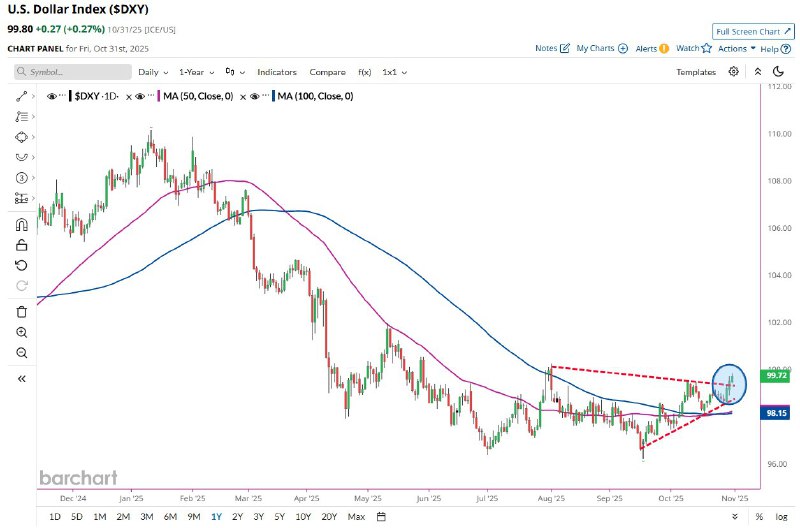The width and height of the screenshot is (800, 528).
Task: Collapse chart header with up arrows
Action: coord(758,72)
